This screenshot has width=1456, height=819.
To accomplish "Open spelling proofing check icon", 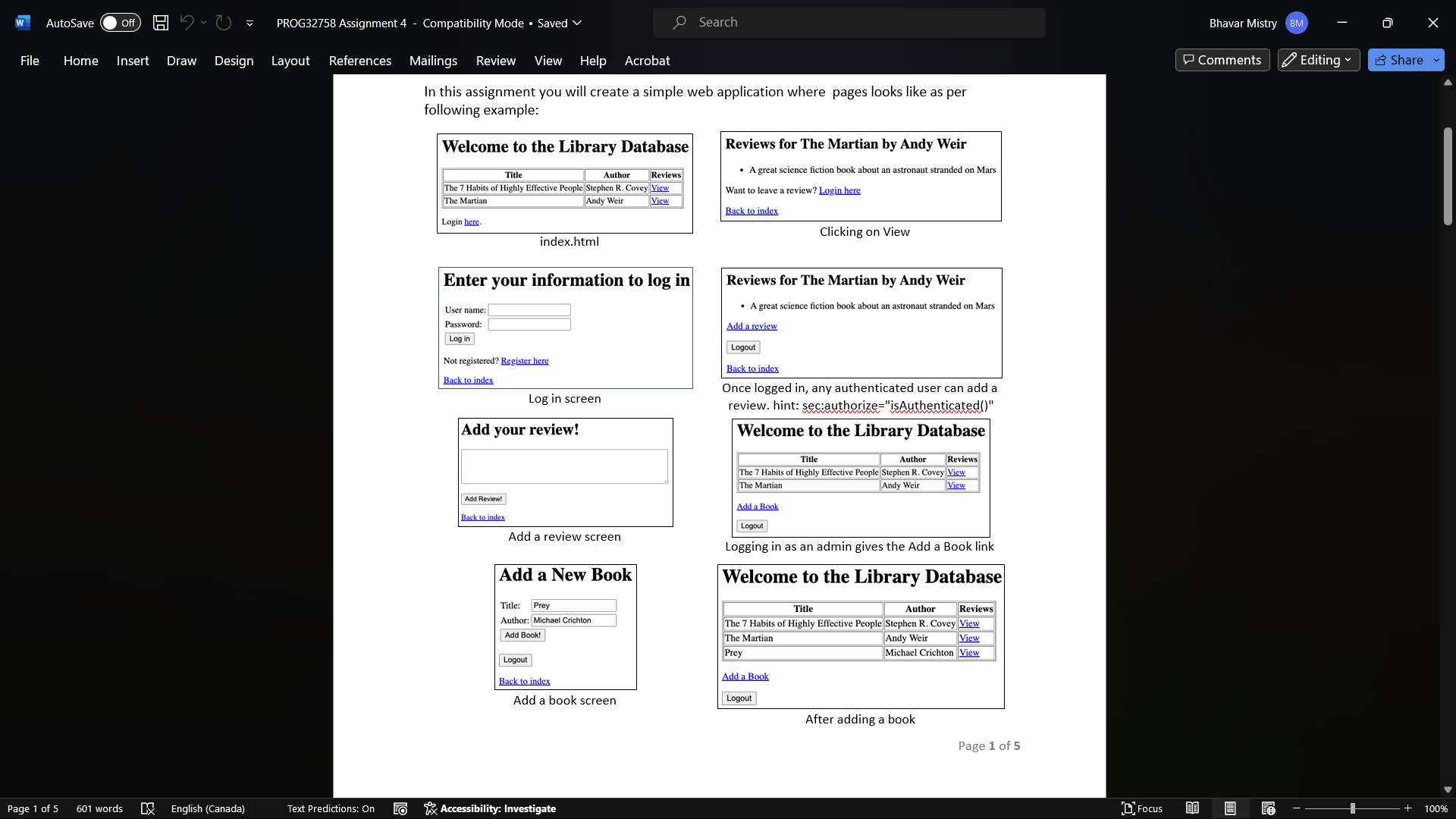I will (148, 808).
